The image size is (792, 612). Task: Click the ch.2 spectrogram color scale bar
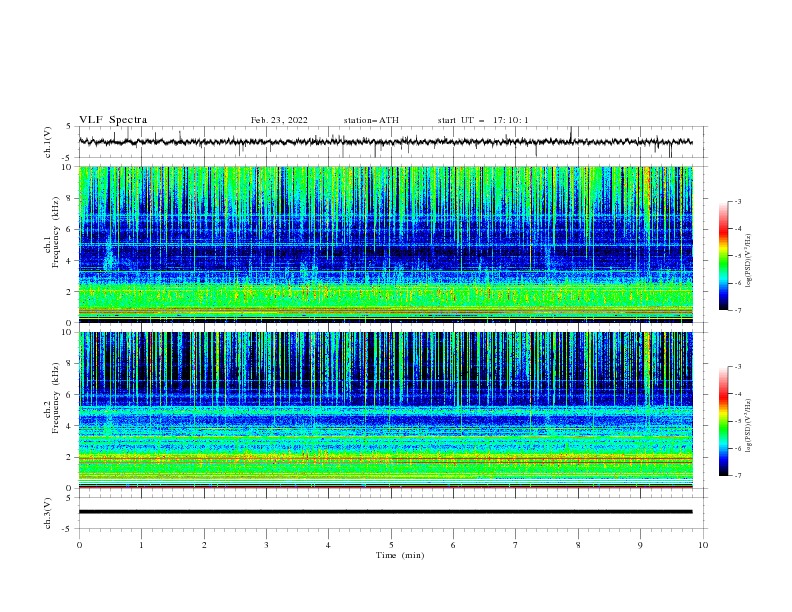coord(723,421)
